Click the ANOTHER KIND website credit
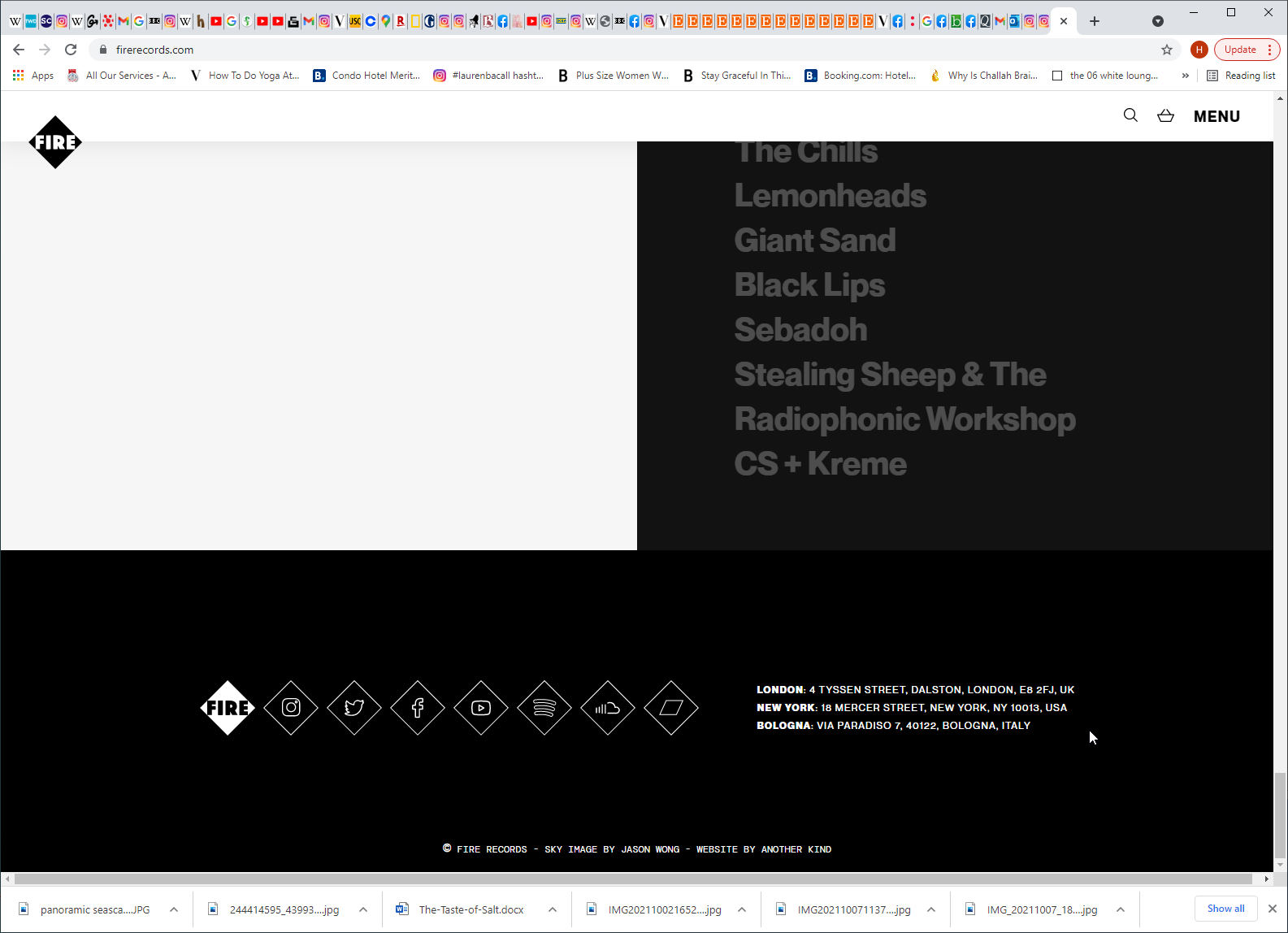Viewport: 1288px width, 933px height. (x=796, y=849)
